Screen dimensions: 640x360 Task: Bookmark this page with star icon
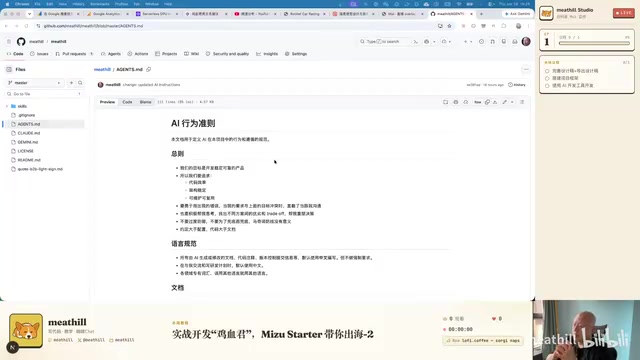coord(449,26)
